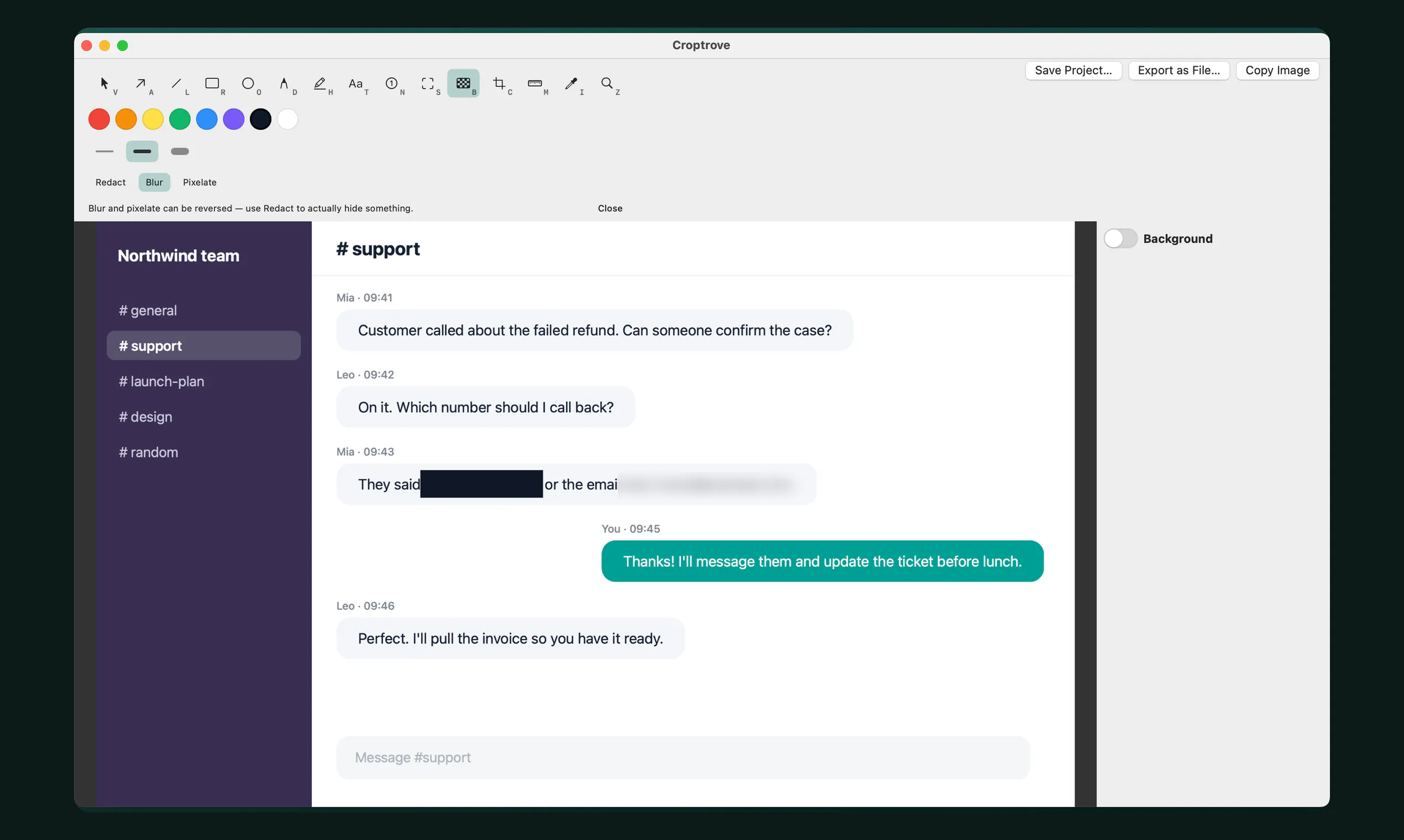Click the 'You · 09:45' timestamp
The width and height of the screenshot is (1404, 840).
pyautogui.click(x=630, y=529)
